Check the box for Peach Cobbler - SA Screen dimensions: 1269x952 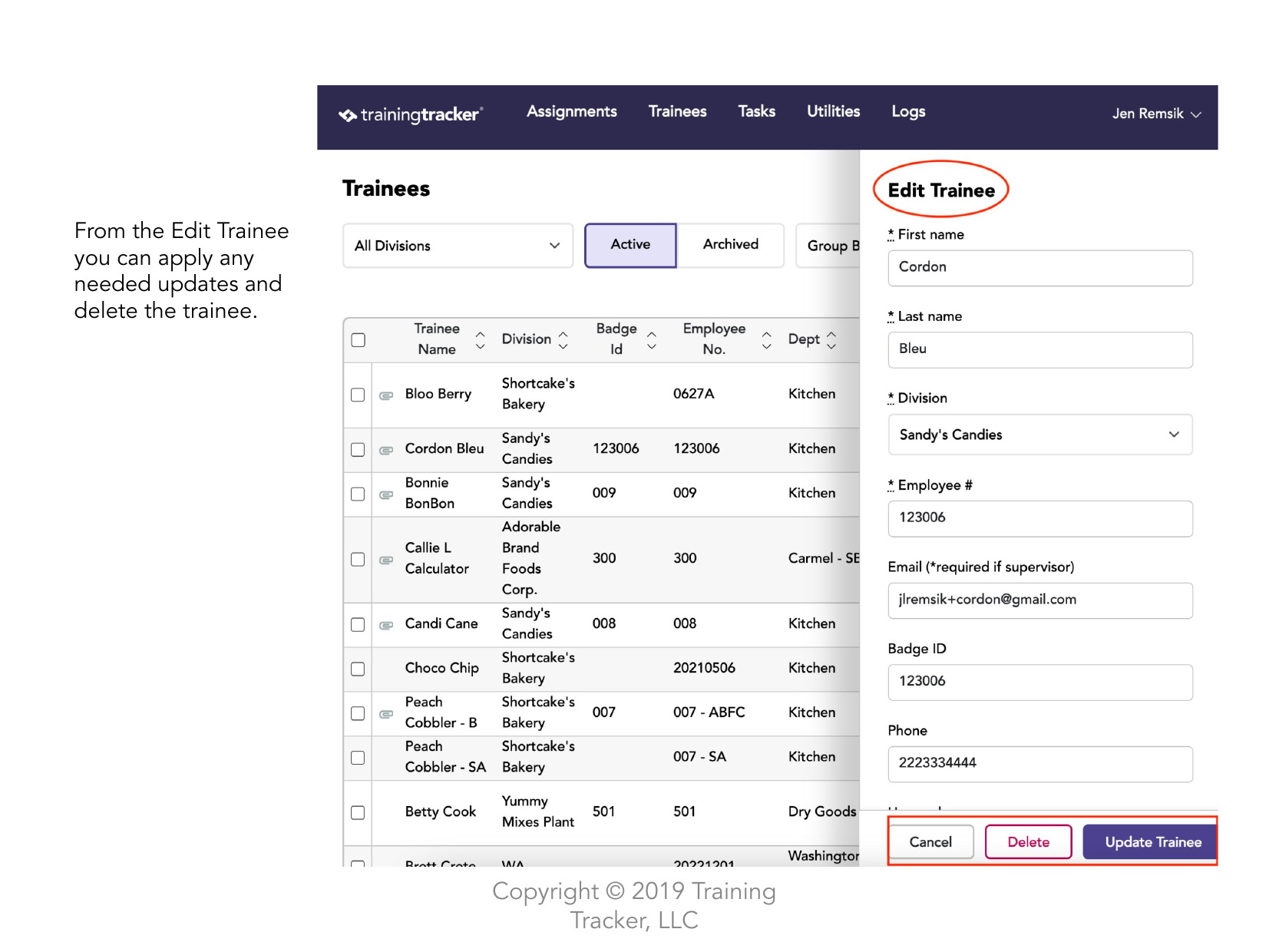[x=358, y=758]
